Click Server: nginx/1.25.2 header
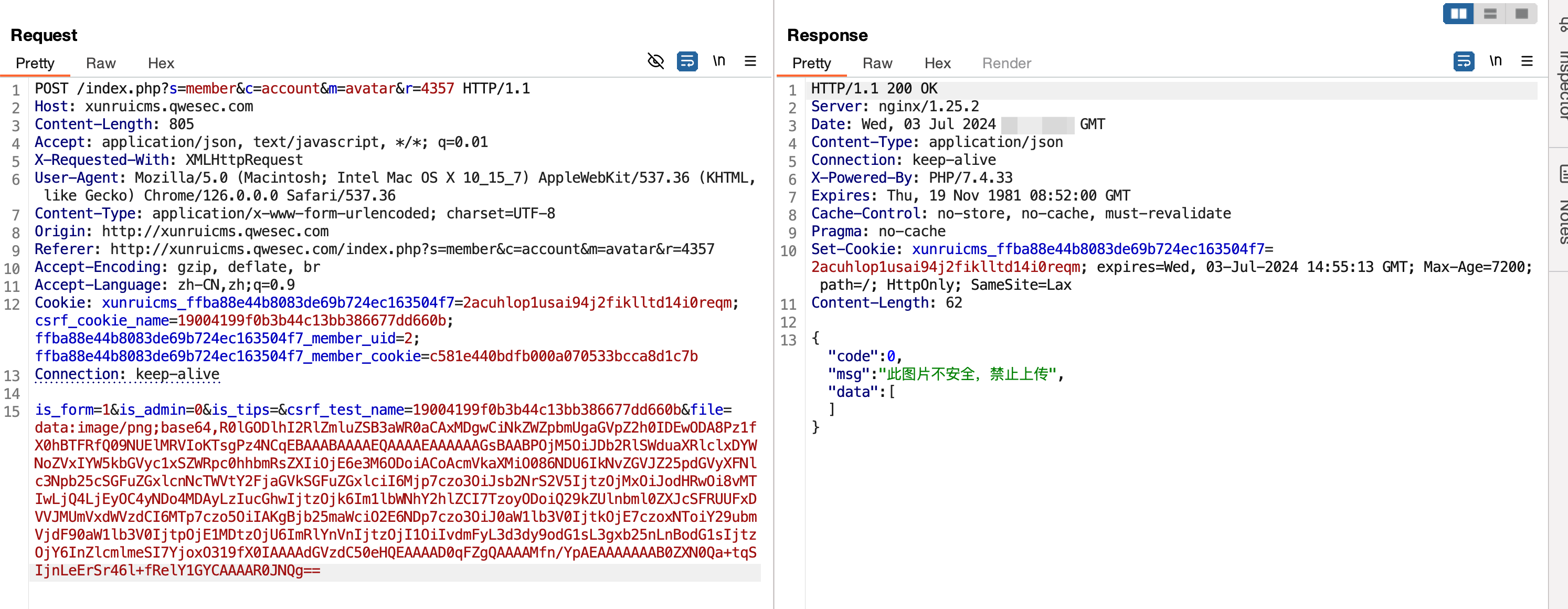 pos(895,107)
